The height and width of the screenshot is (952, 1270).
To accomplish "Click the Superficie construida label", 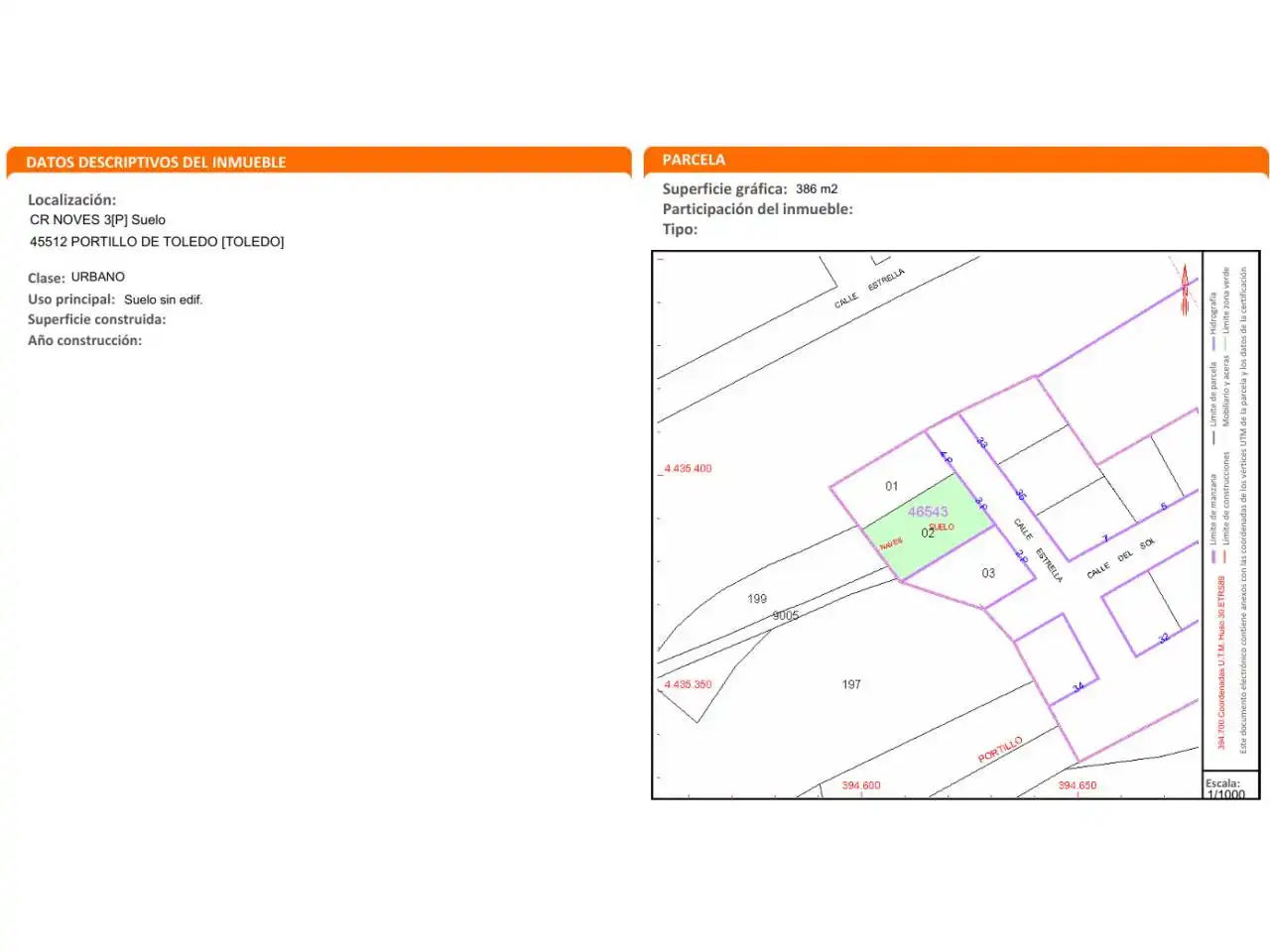I will coord(97,319).
